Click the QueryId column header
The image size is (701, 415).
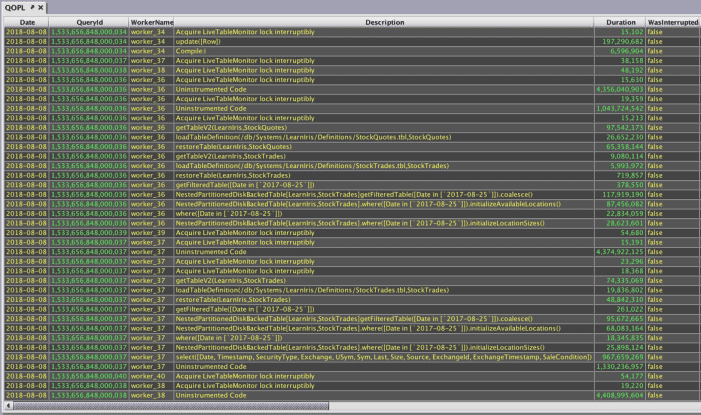coord(88,21)
